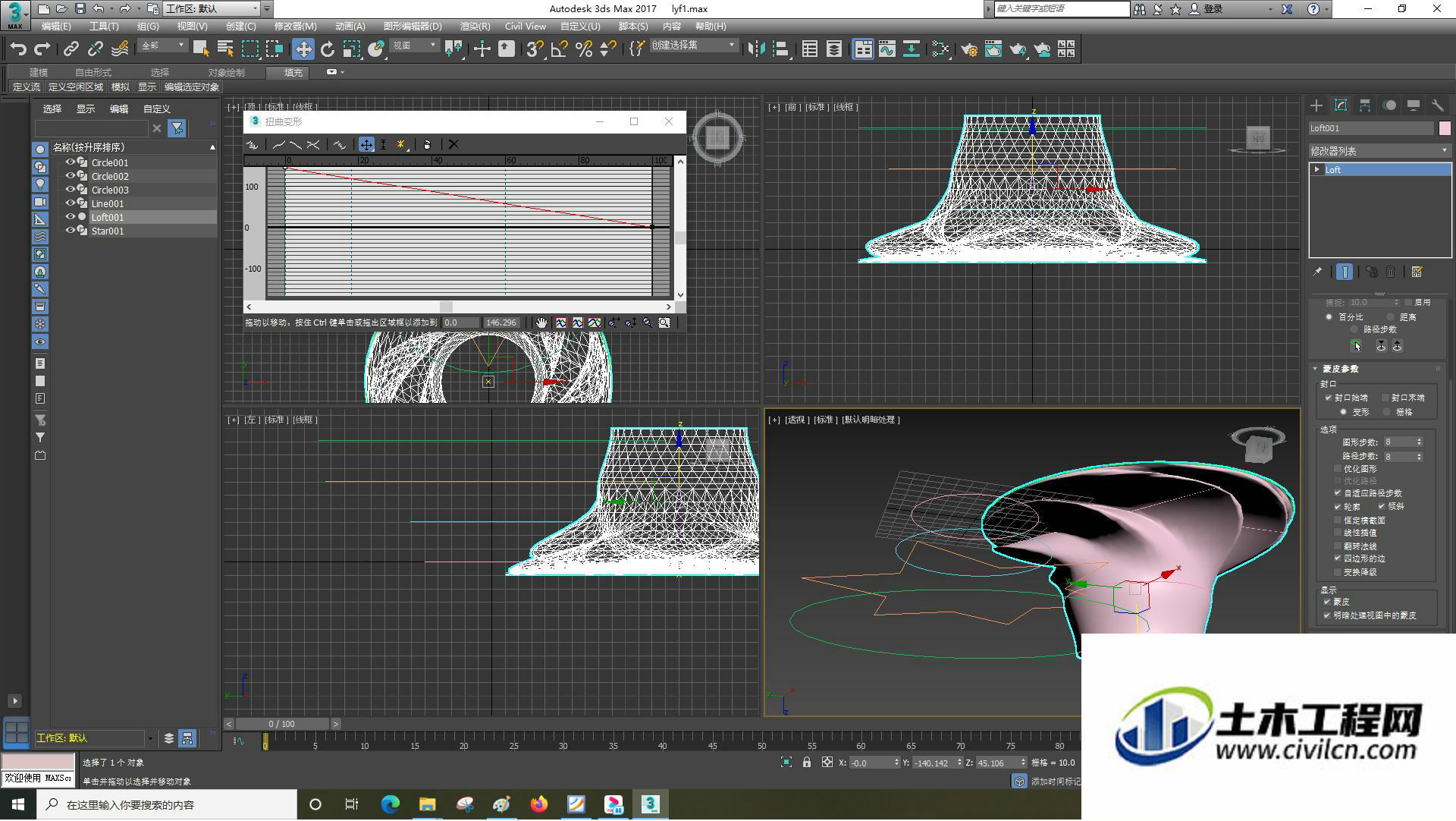
Task: Click the Bind to Space Warp icon
Action: (120, 49)
